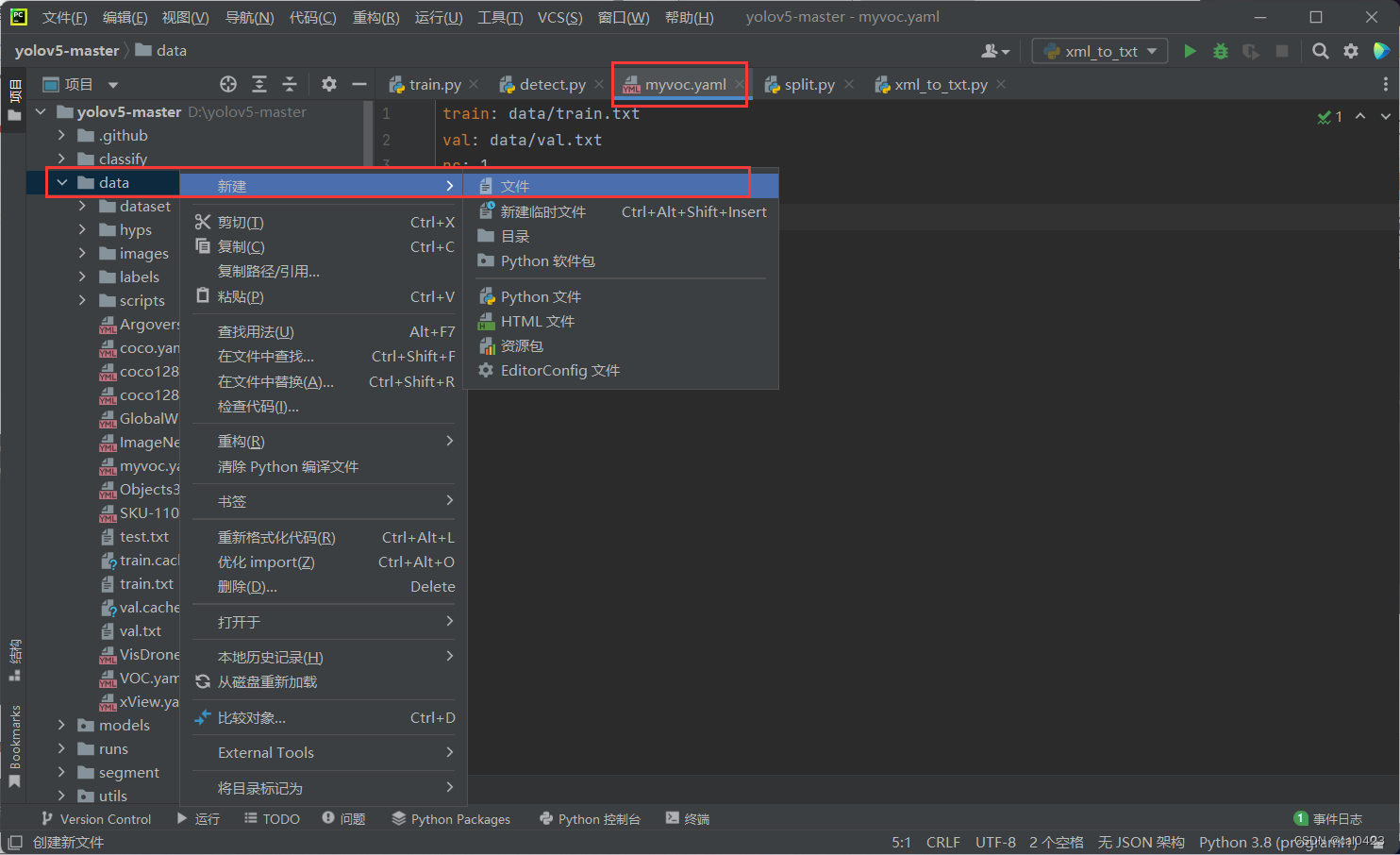Click the inspection checkmark indicator
1400x855 pixels.
(1329, 117)
